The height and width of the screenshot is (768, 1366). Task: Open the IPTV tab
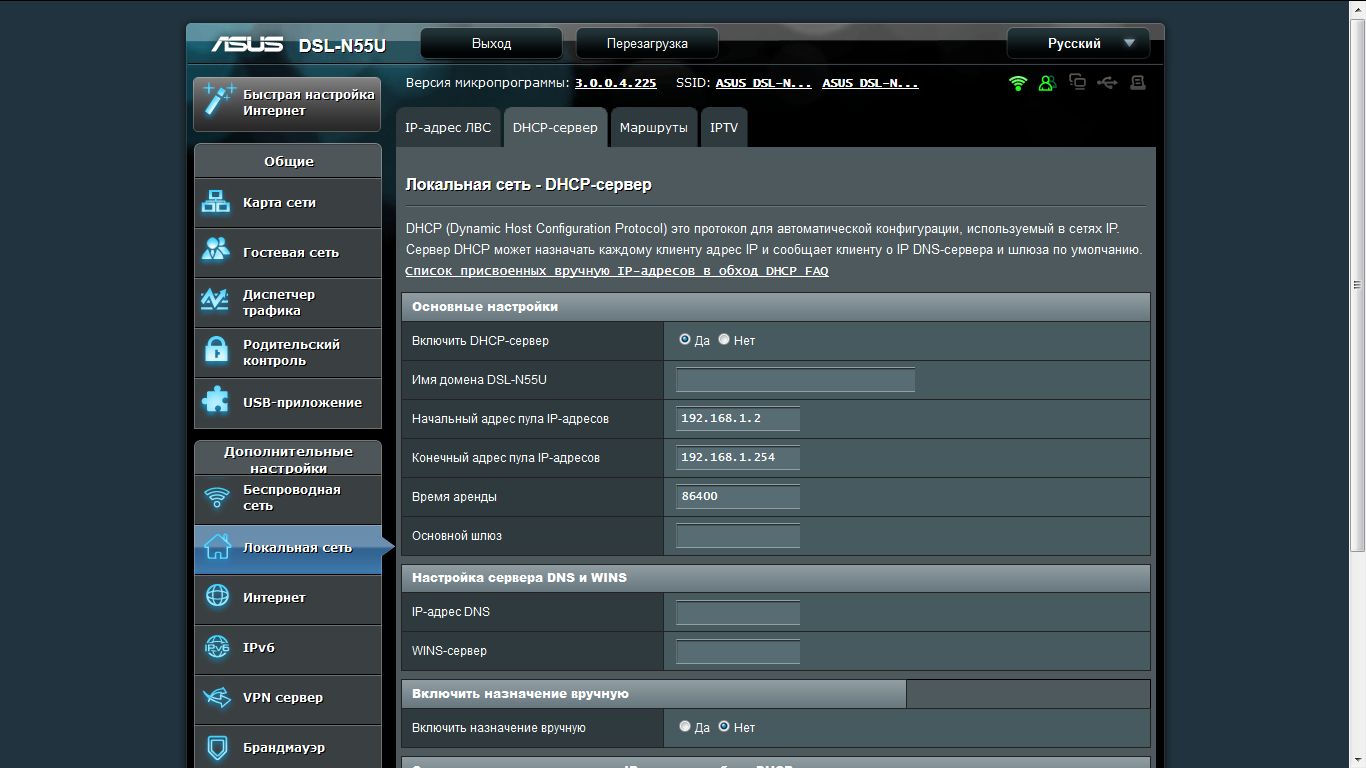coord(723,127)
